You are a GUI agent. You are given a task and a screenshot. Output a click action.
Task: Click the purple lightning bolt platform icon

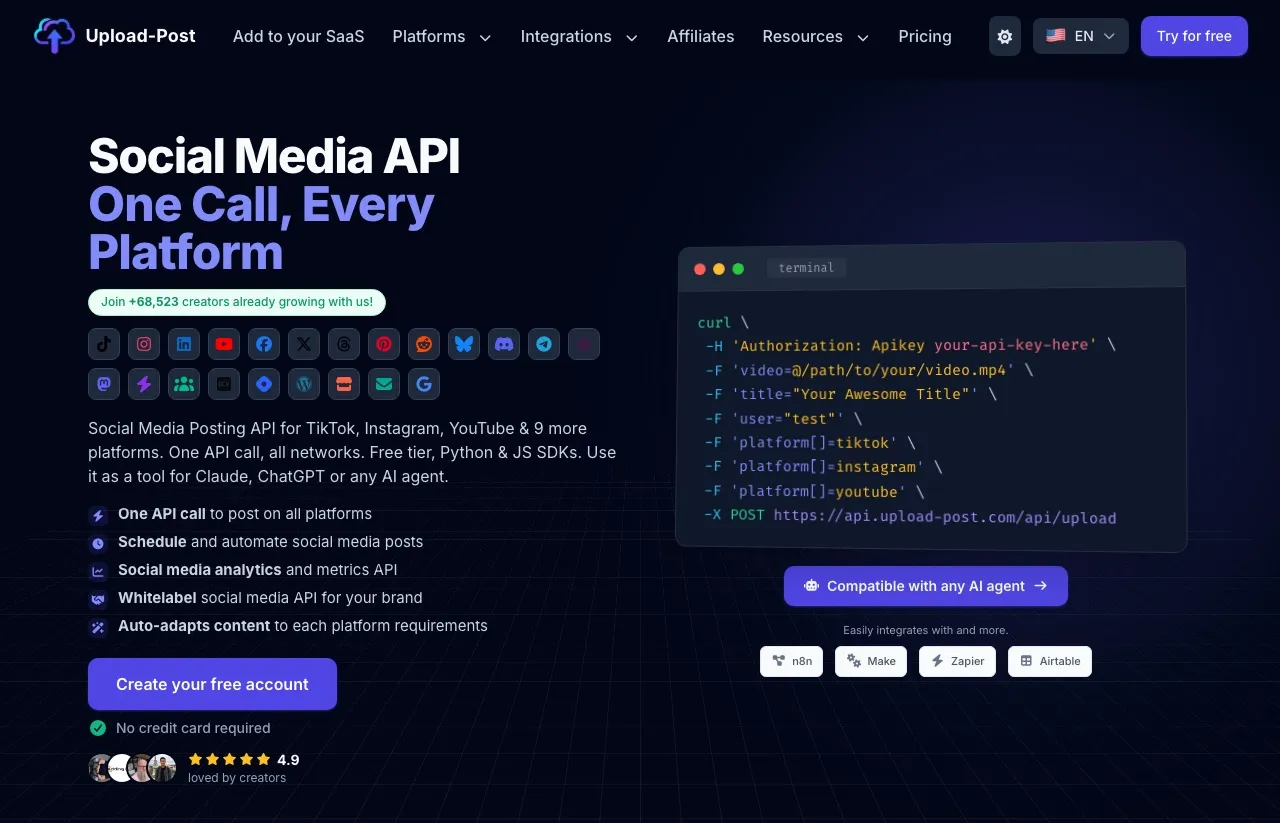144,384
